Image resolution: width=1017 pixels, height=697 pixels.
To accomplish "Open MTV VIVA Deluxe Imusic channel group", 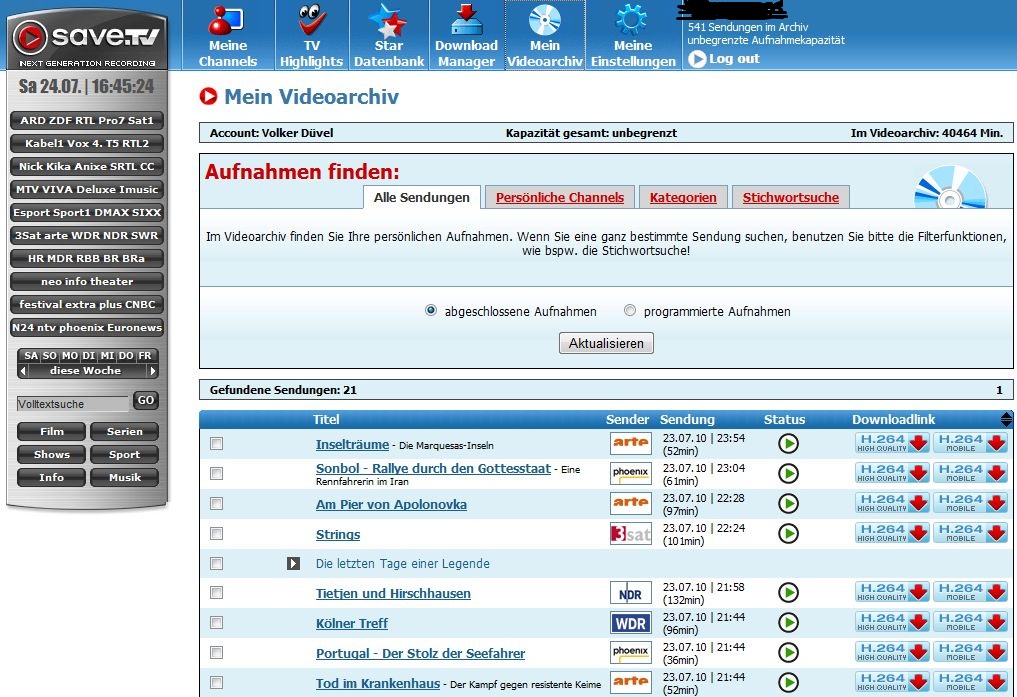I will coord(87,189).
